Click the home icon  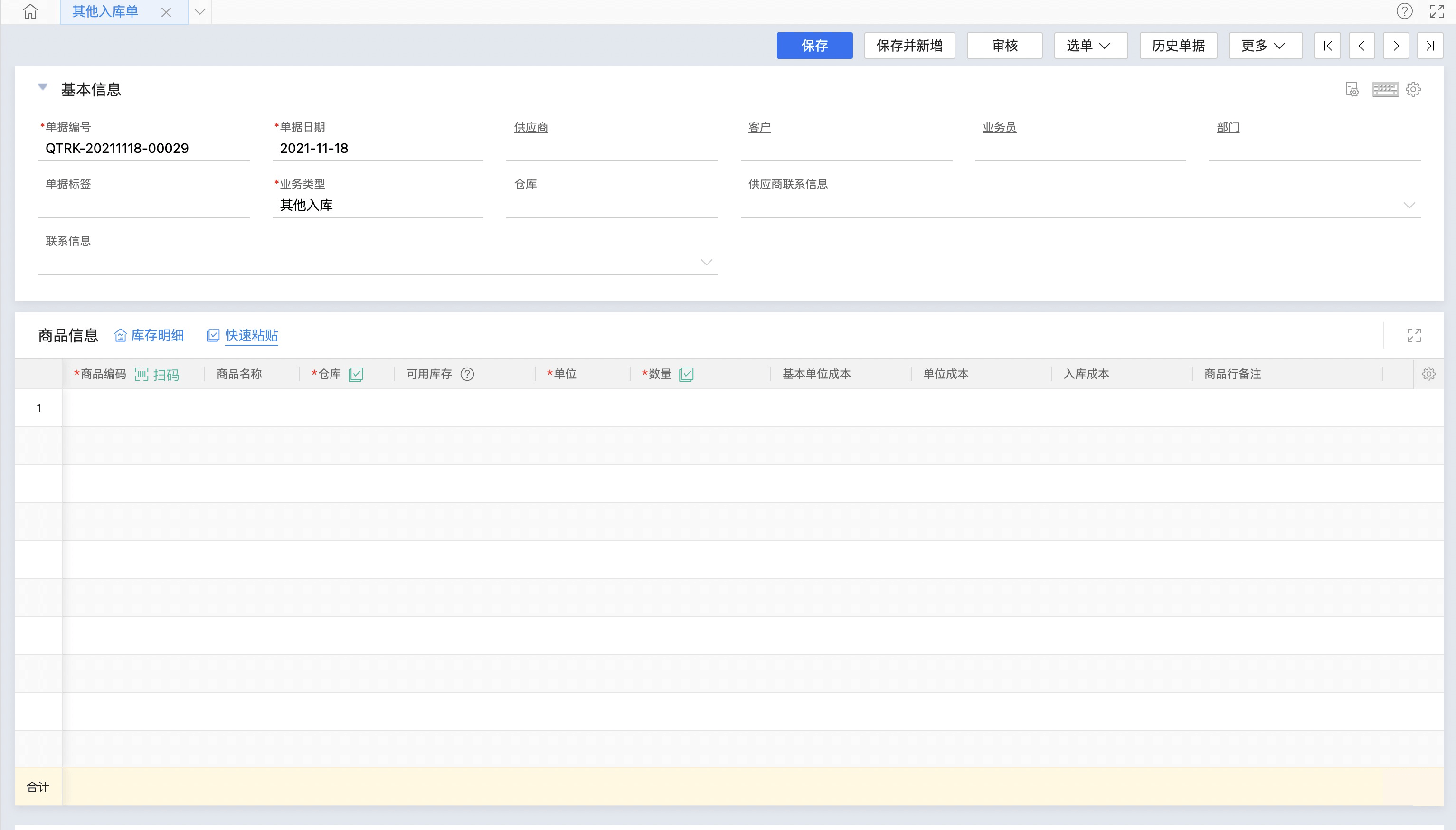tap(30, 11)
